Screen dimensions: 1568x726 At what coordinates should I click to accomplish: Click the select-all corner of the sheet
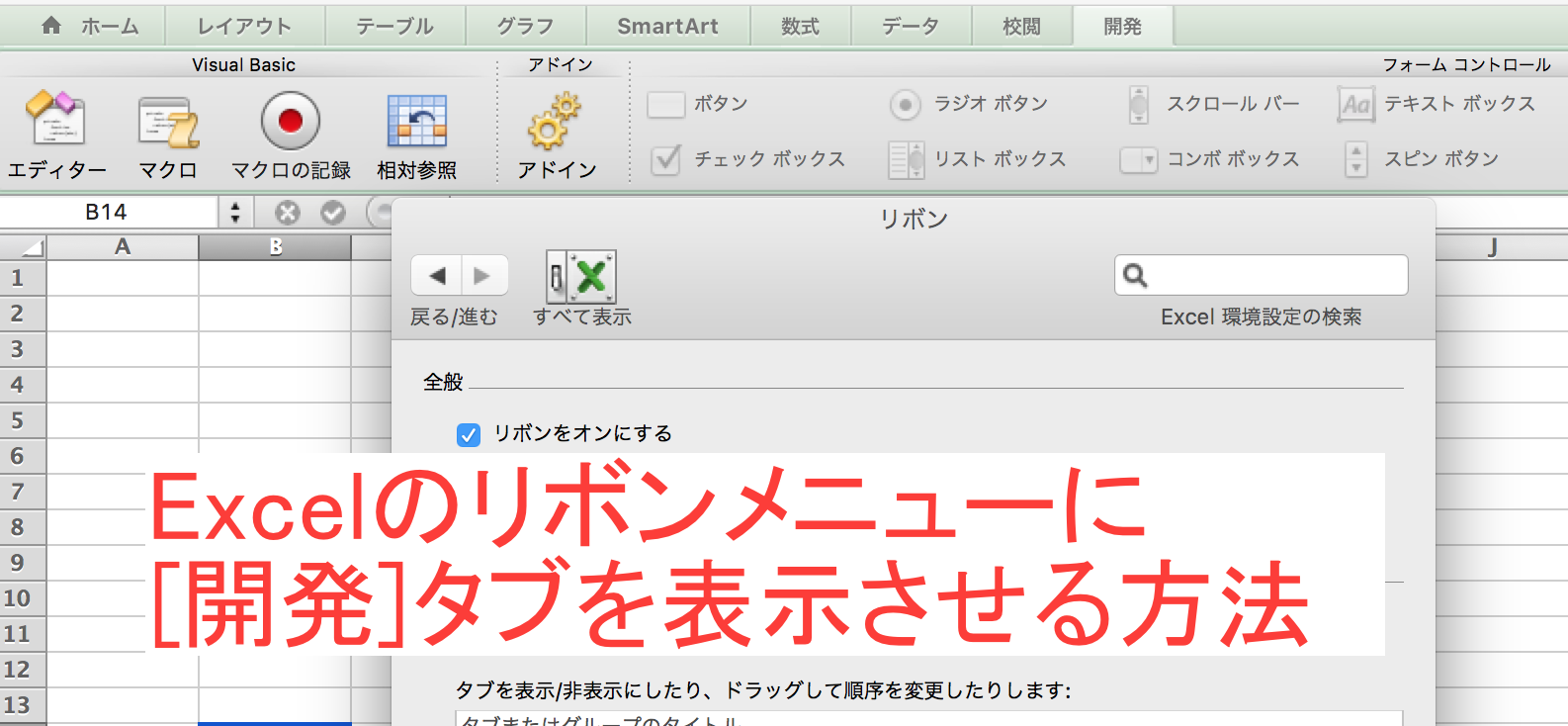23,247
